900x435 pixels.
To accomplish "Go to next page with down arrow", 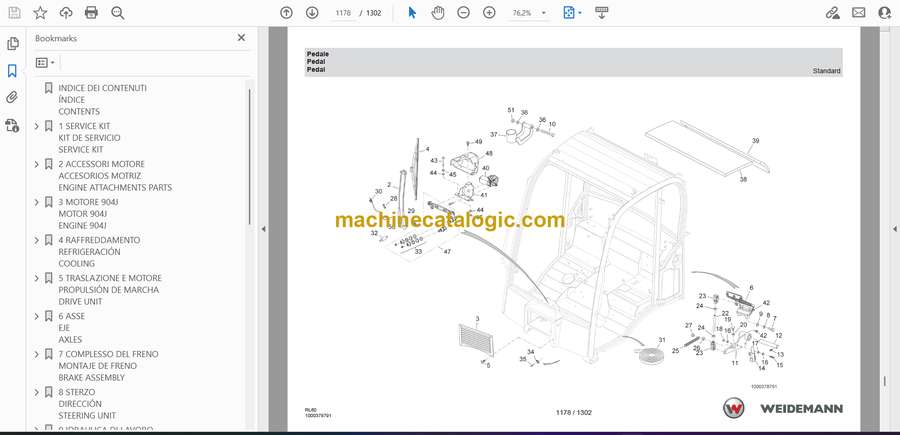I will coord(312,13).
